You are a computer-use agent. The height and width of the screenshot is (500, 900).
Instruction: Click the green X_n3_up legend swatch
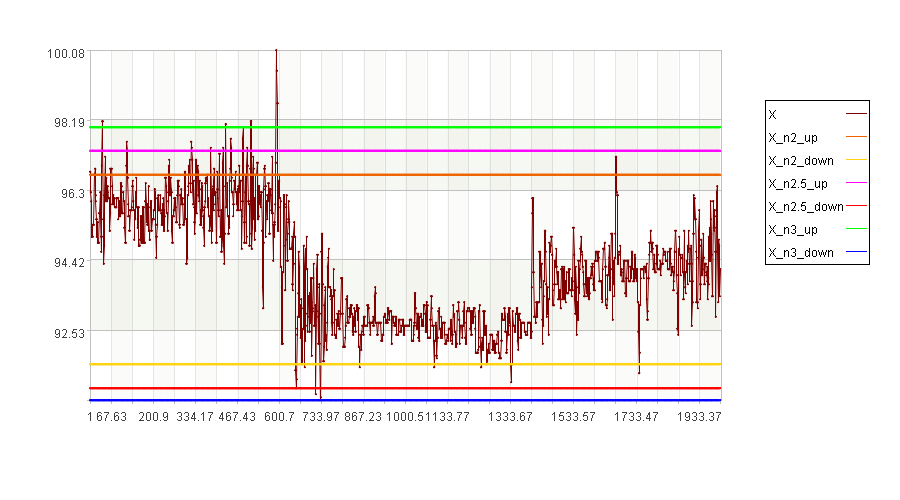[856, 228]
